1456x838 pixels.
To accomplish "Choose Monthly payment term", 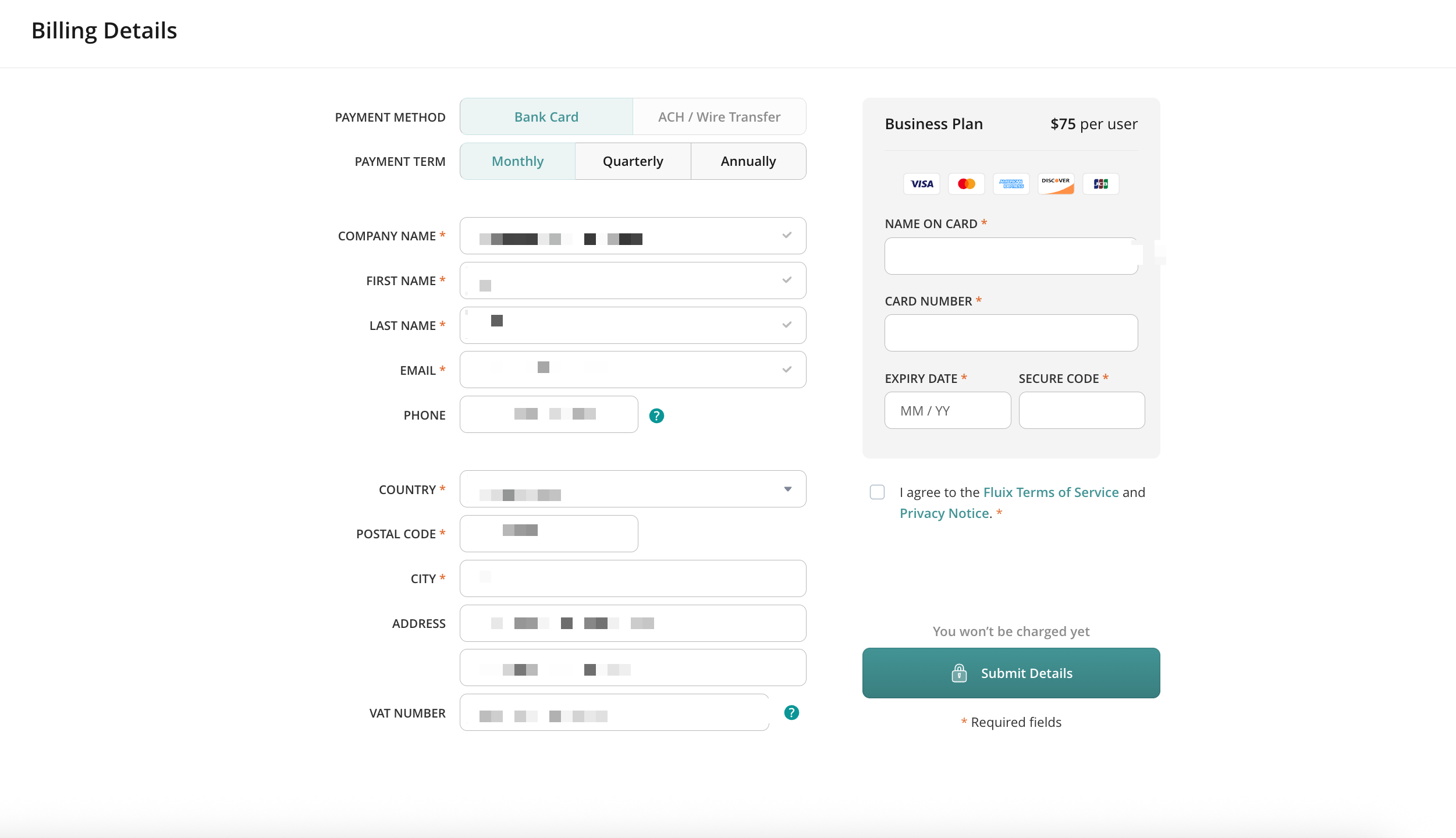I will [x=517, y=161].
